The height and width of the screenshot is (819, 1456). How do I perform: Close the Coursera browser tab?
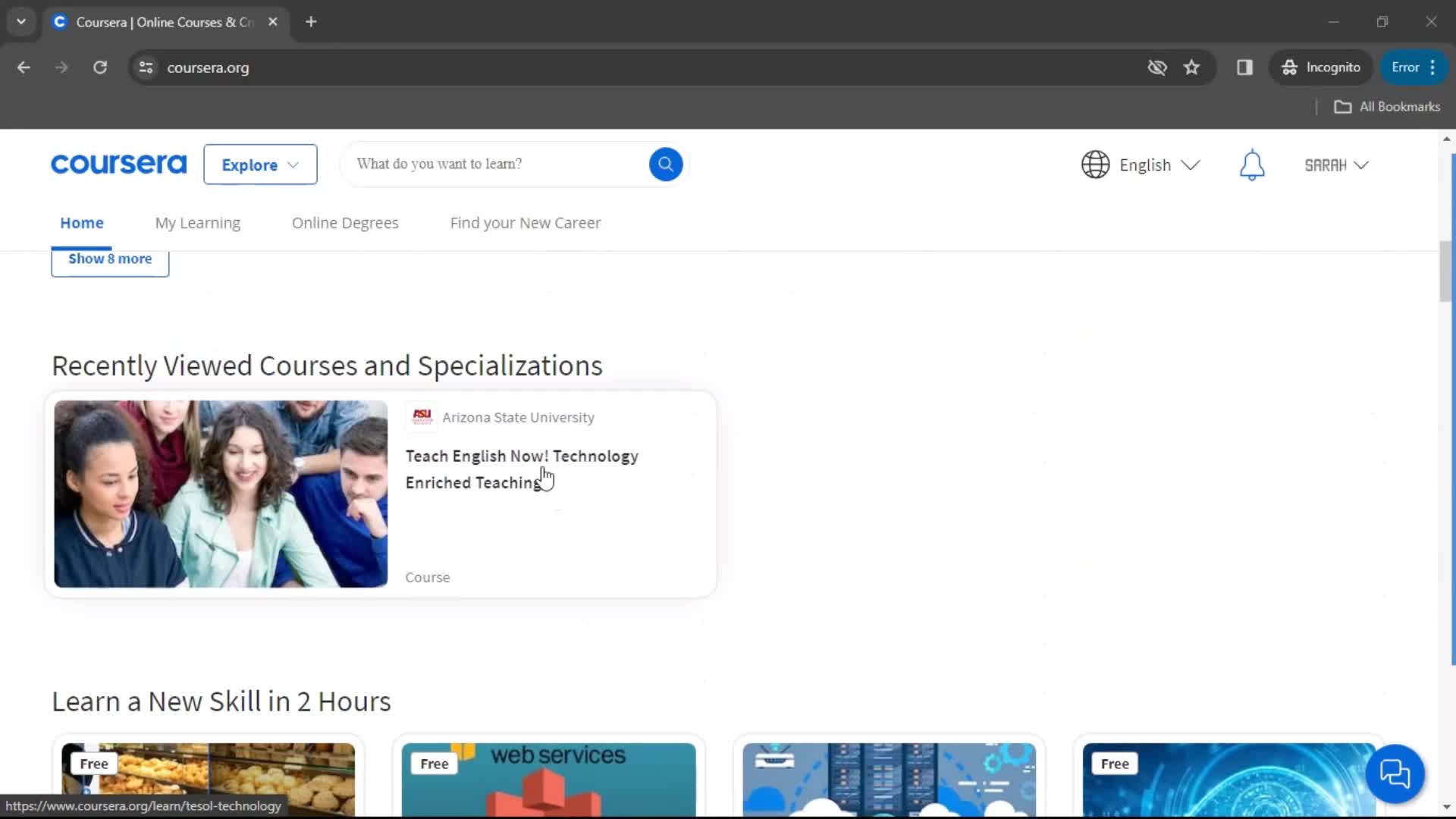[x=273, y=22]
